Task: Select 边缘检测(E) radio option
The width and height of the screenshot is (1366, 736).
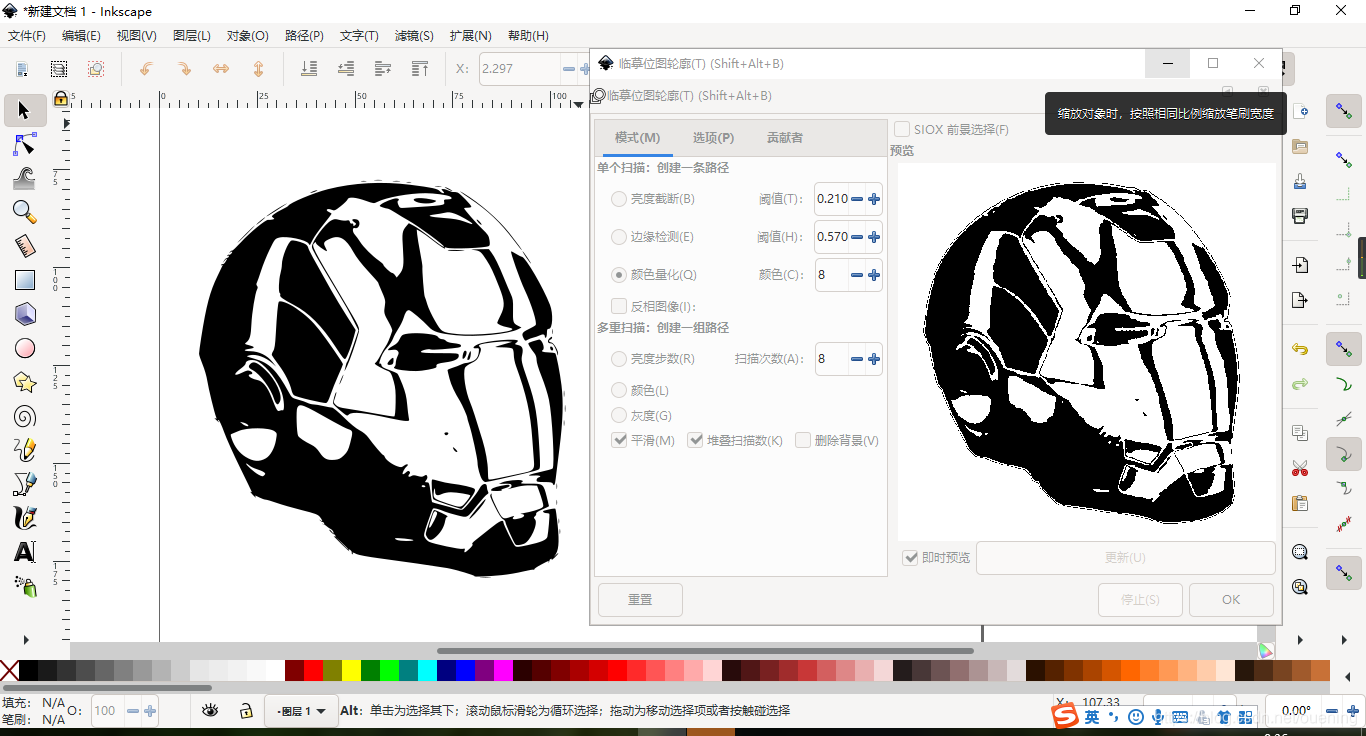Action: 619,237
